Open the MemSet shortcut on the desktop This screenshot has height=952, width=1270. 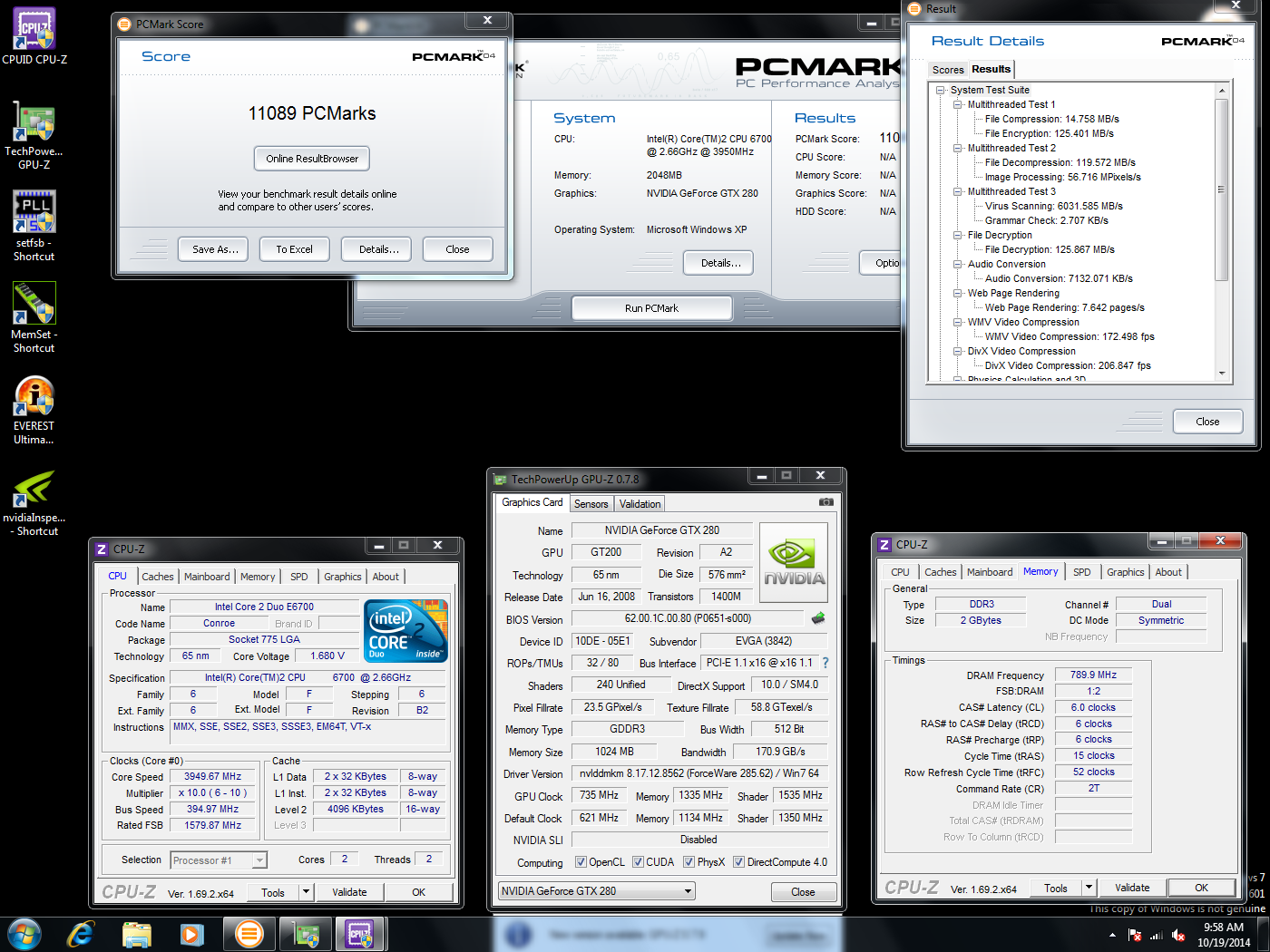click(34, 317)
